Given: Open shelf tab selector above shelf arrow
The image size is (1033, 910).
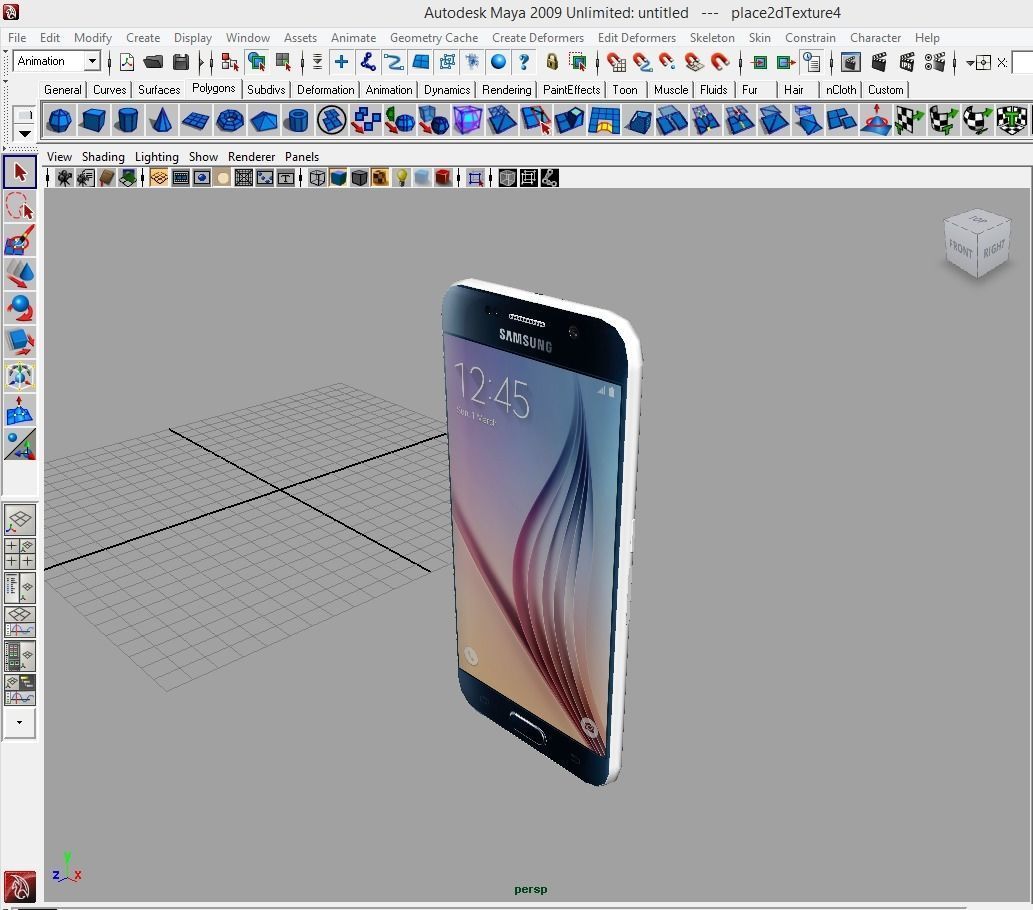Looking at the screenshot, I should [24, 115].
